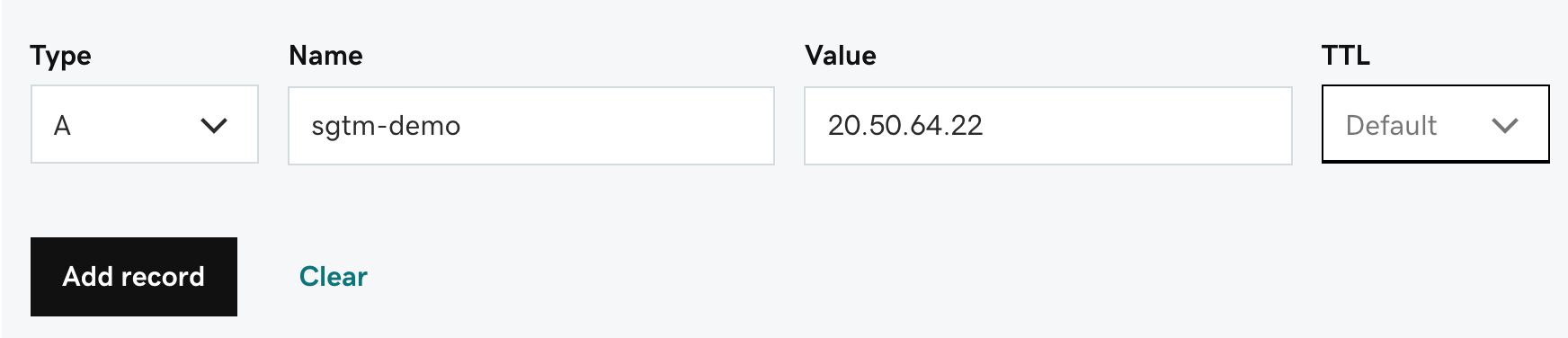Click the Name field label
Image resolution: width=1568 pixels, height=338 pixels.
pyautogui.click(x=326, y=56)
